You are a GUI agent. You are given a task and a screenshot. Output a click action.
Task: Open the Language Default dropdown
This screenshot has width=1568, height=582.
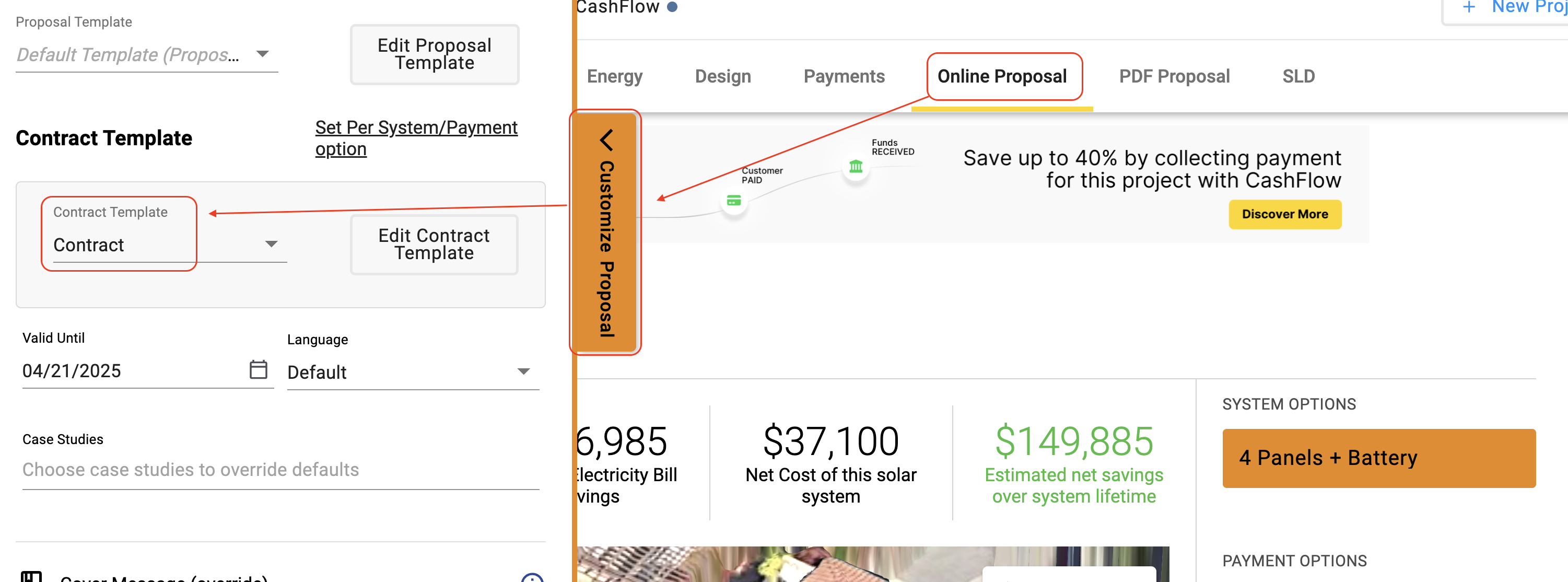click(x=413, y=372)
